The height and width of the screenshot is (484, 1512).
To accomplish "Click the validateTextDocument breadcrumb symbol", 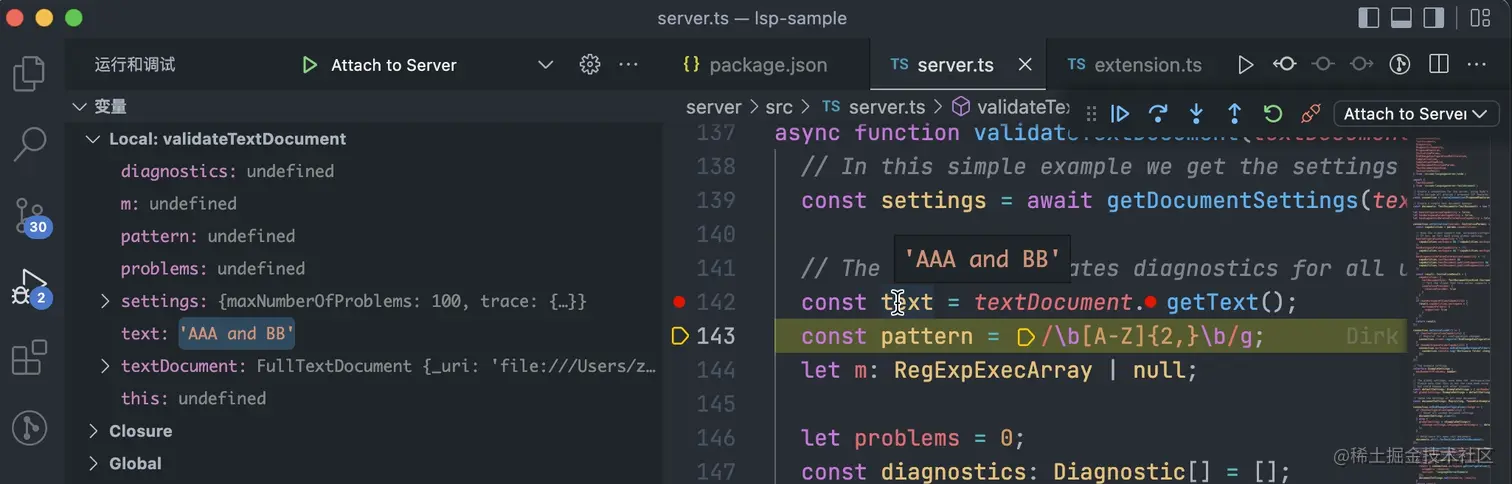I will (1012, 107).
